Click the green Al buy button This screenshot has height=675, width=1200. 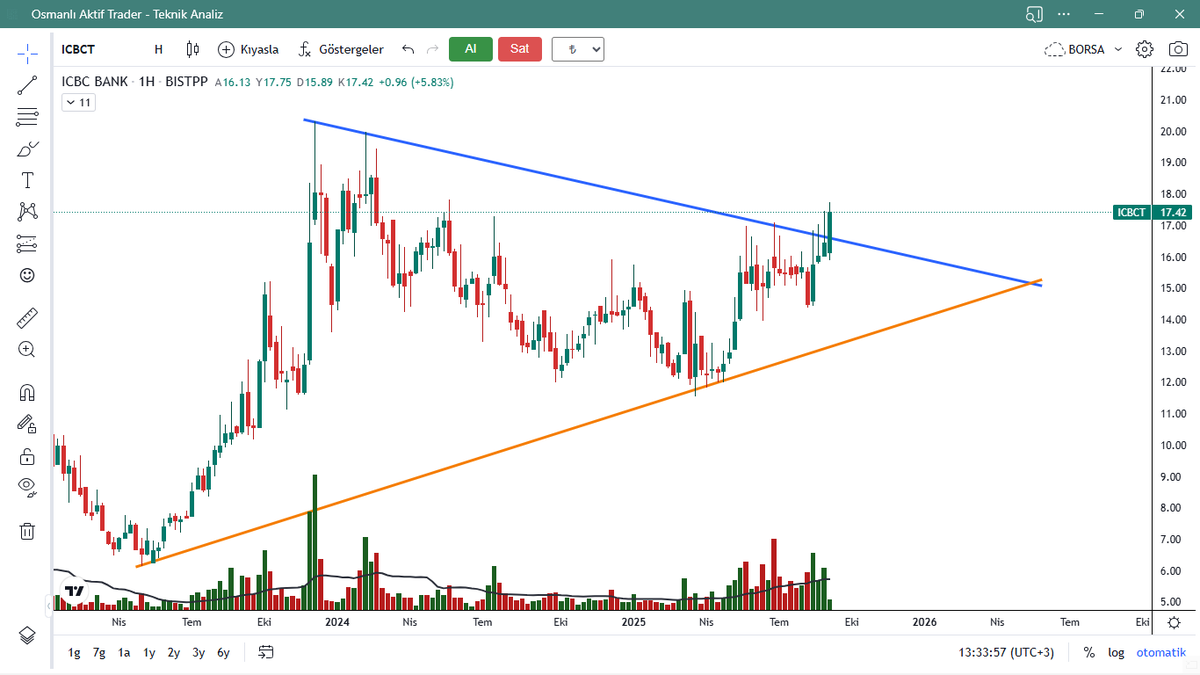[471, 49]
